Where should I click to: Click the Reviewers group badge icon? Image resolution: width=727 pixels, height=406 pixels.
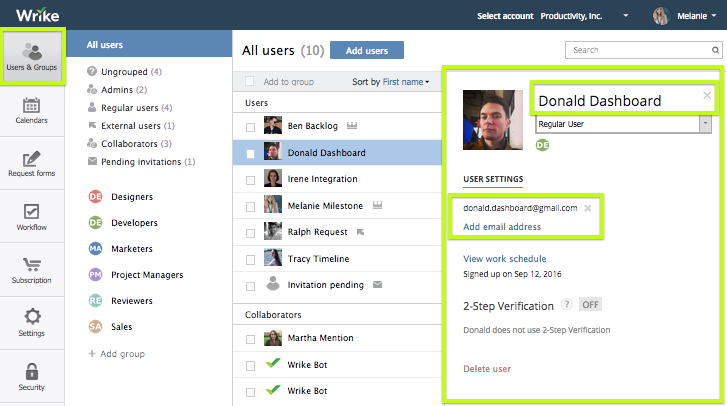point(96,300)
